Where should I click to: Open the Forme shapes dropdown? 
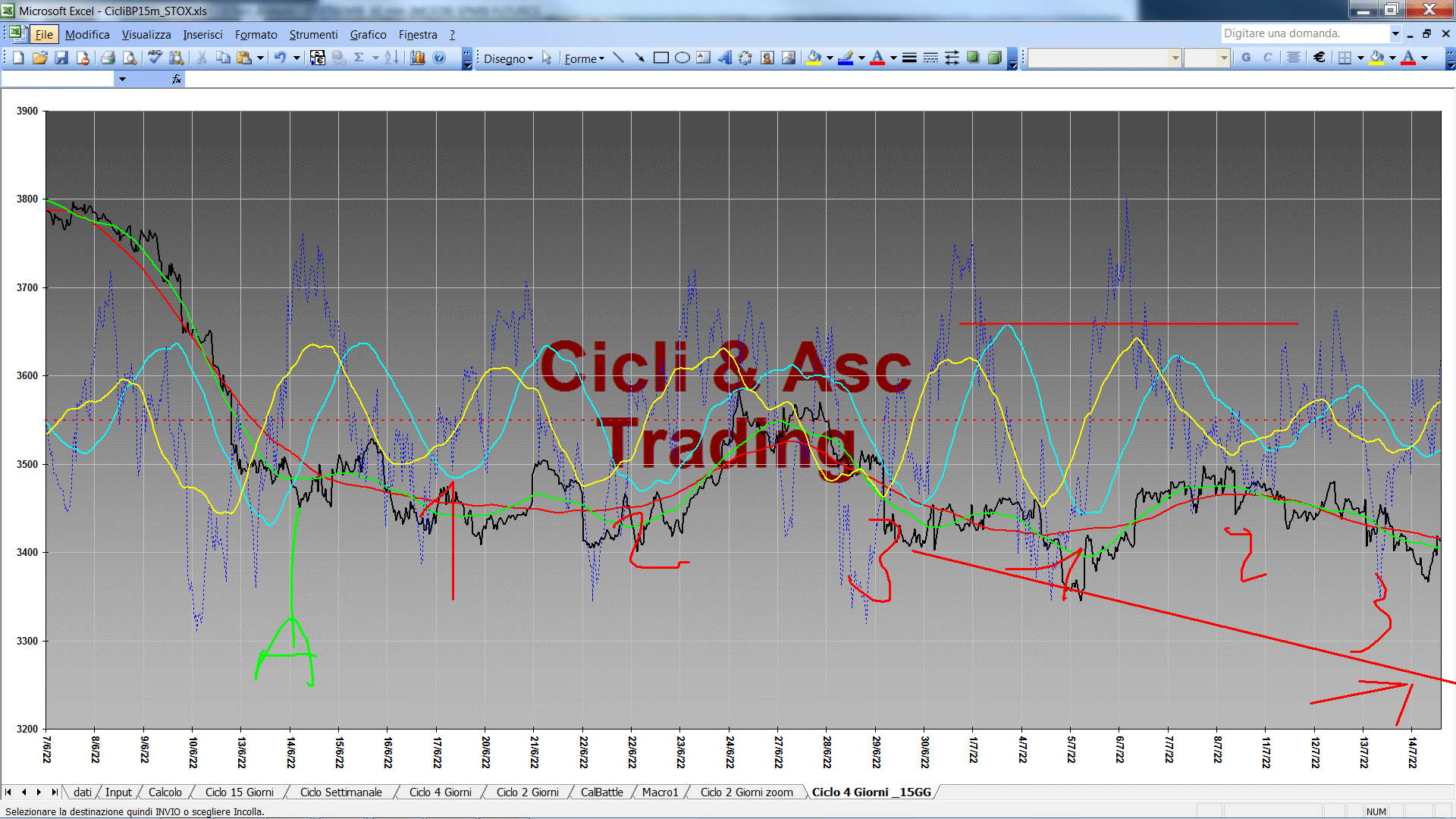tap(584, 58)
